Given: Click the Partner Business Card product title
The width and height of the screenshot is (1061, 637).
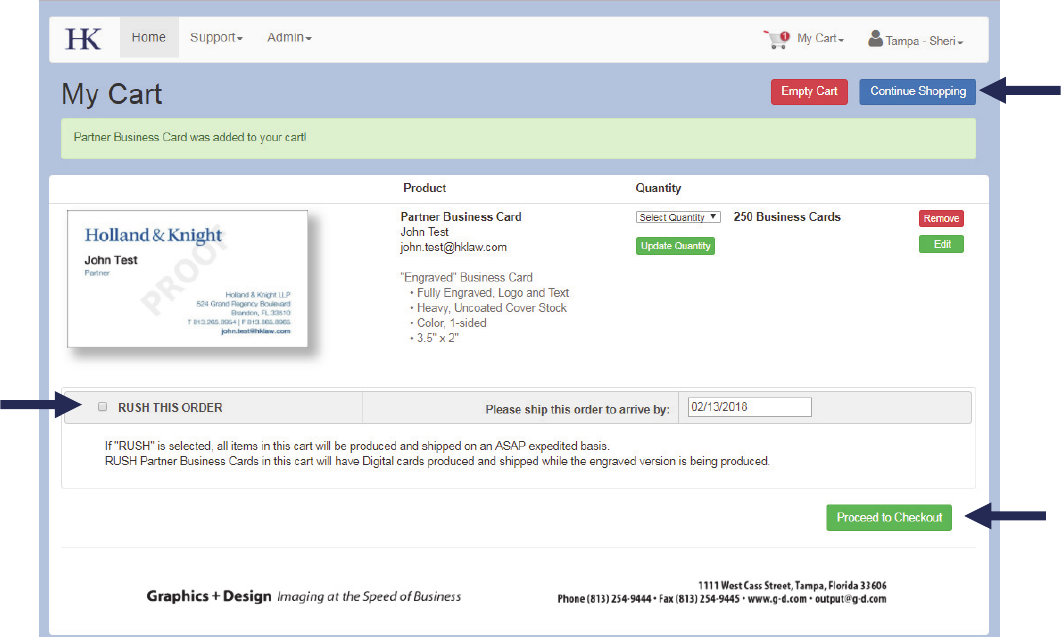Looking at the screenshot, I should tap(461, 217).
